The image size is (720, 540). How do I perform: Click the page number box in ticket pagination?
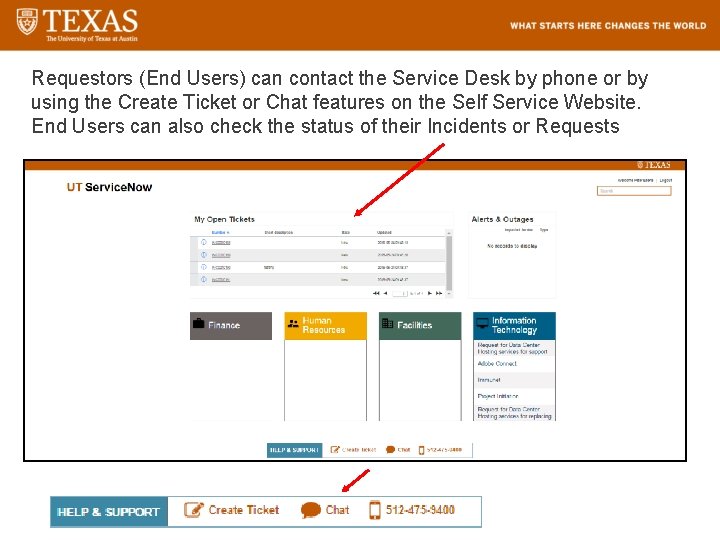[400, 293]
